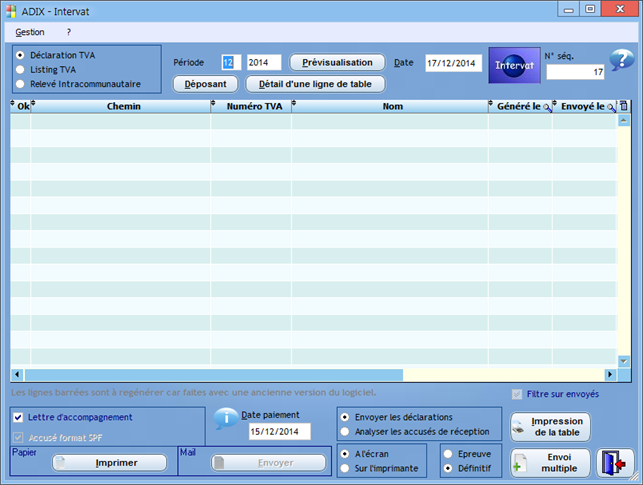This screenshot has width=643, height=485.
Task: Open the Gestion menu
Action: (30, 32)
